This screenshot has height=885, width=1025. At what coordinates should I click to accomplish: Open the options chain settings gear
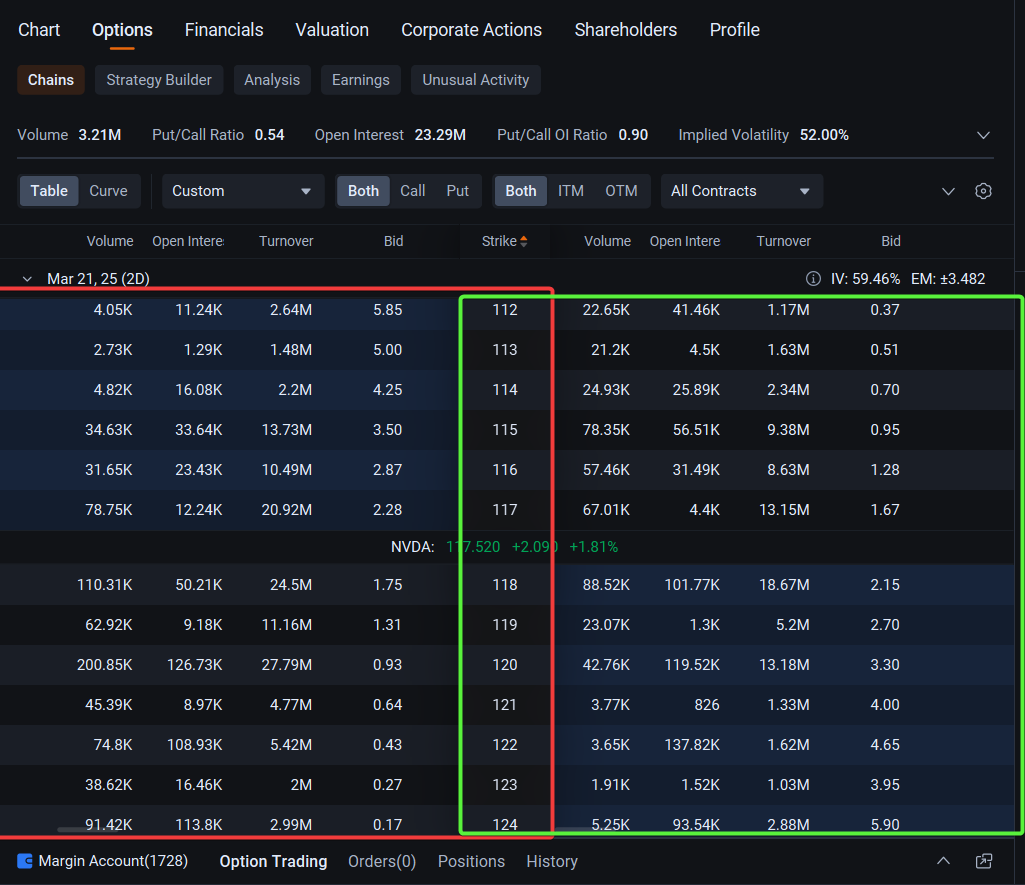pos(983,191)
